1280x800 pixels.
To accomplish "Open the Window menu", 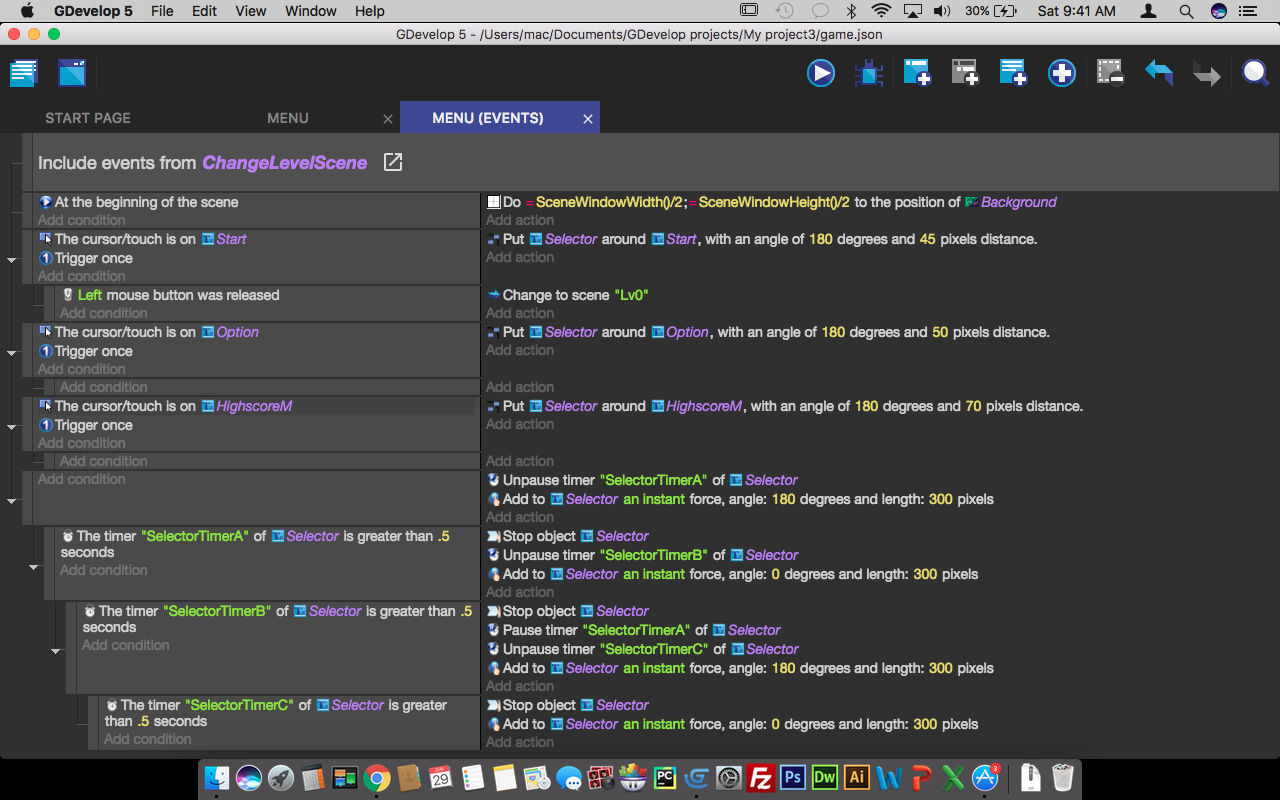I will click(311, 11).
